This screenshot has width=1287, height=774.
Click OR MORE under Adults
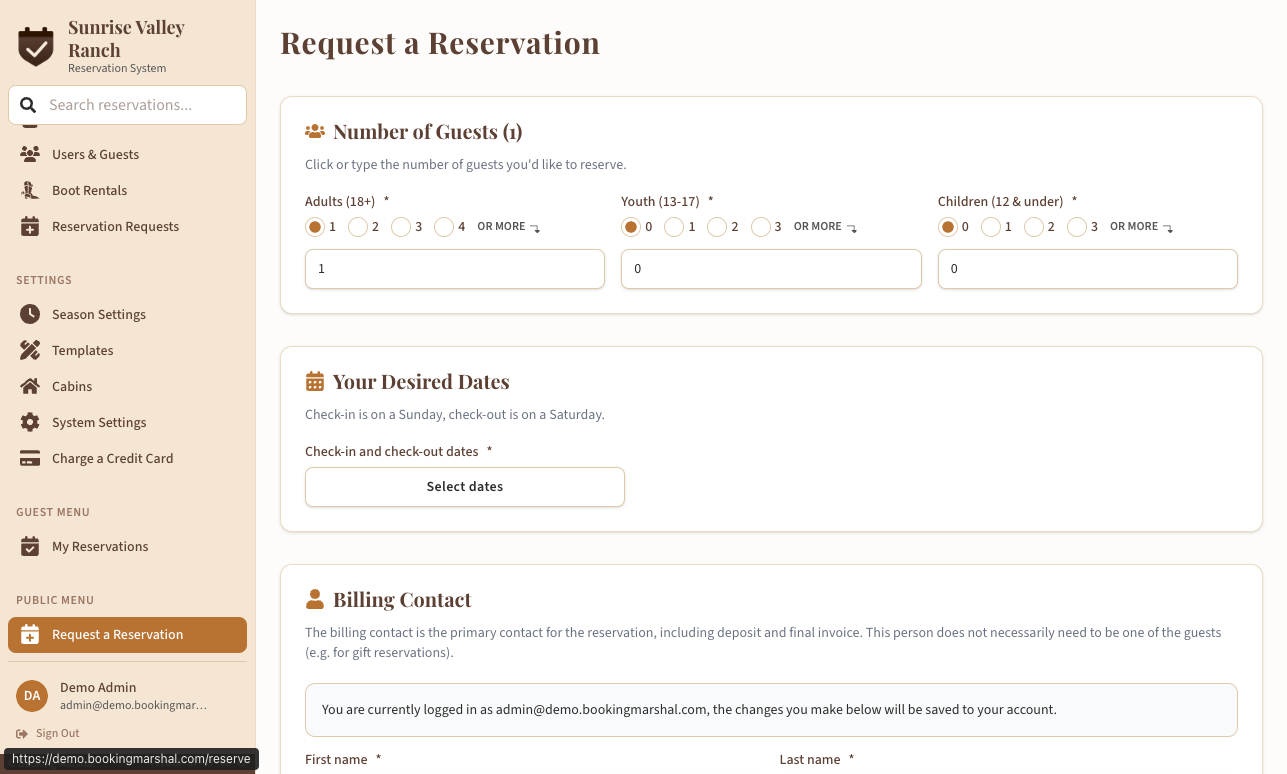509,227
